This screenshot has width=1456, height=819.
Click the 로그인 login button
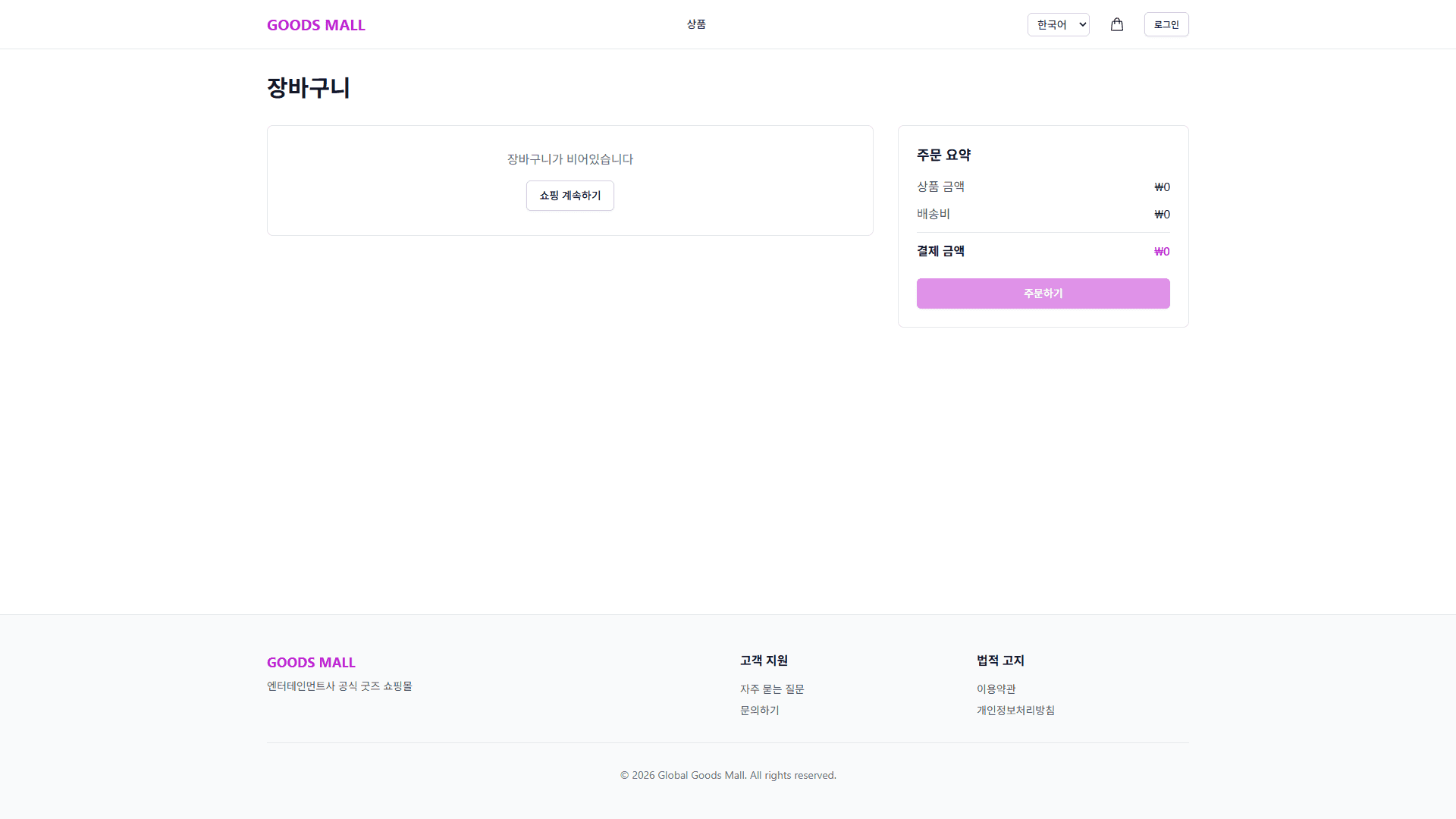[1166, 24]
